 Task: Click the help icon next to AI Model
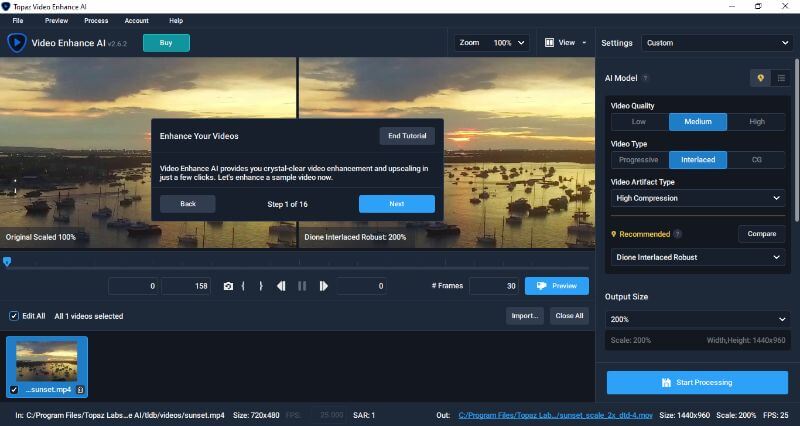point(645,78)
